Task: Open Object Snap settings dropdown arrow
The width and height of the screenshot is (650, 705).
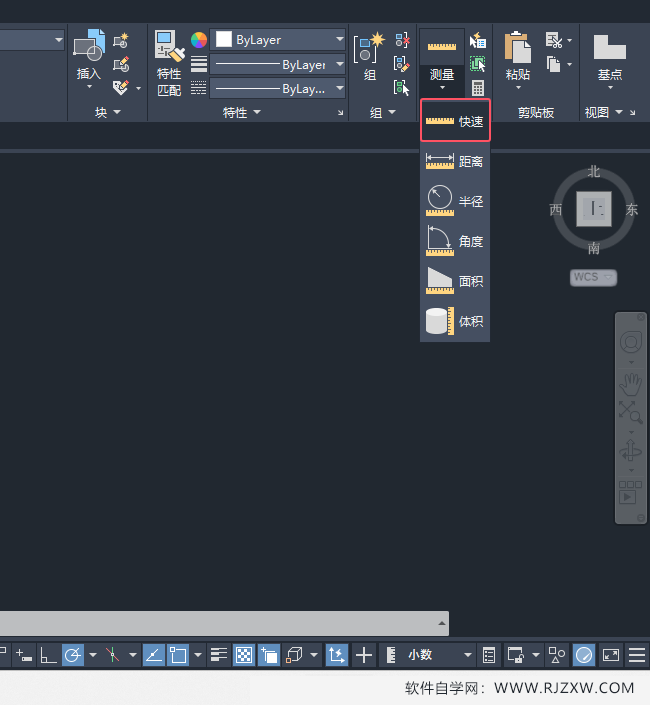Action: [198, 655]
